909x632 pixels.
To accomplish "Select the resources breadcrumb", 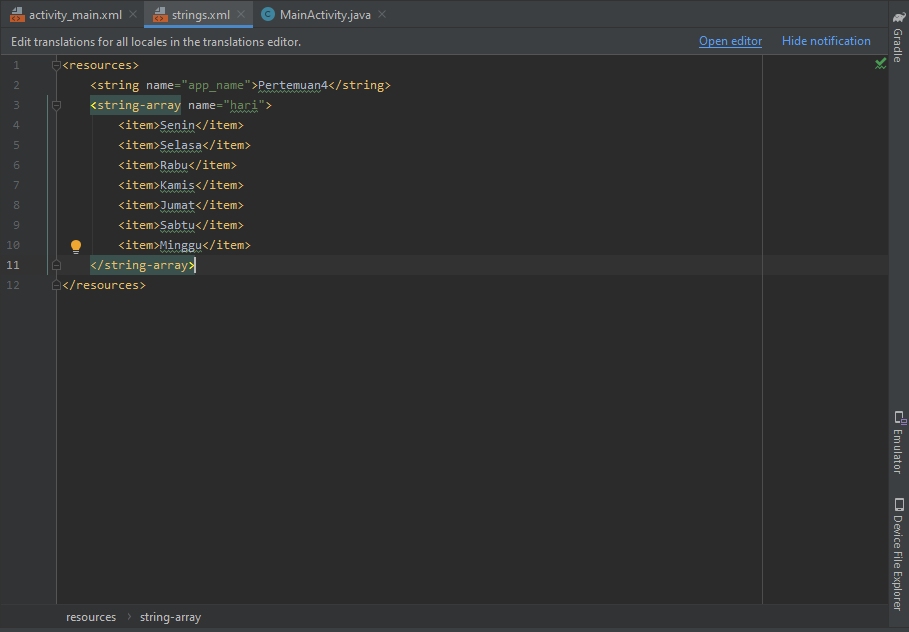I will tap(91, 617).
